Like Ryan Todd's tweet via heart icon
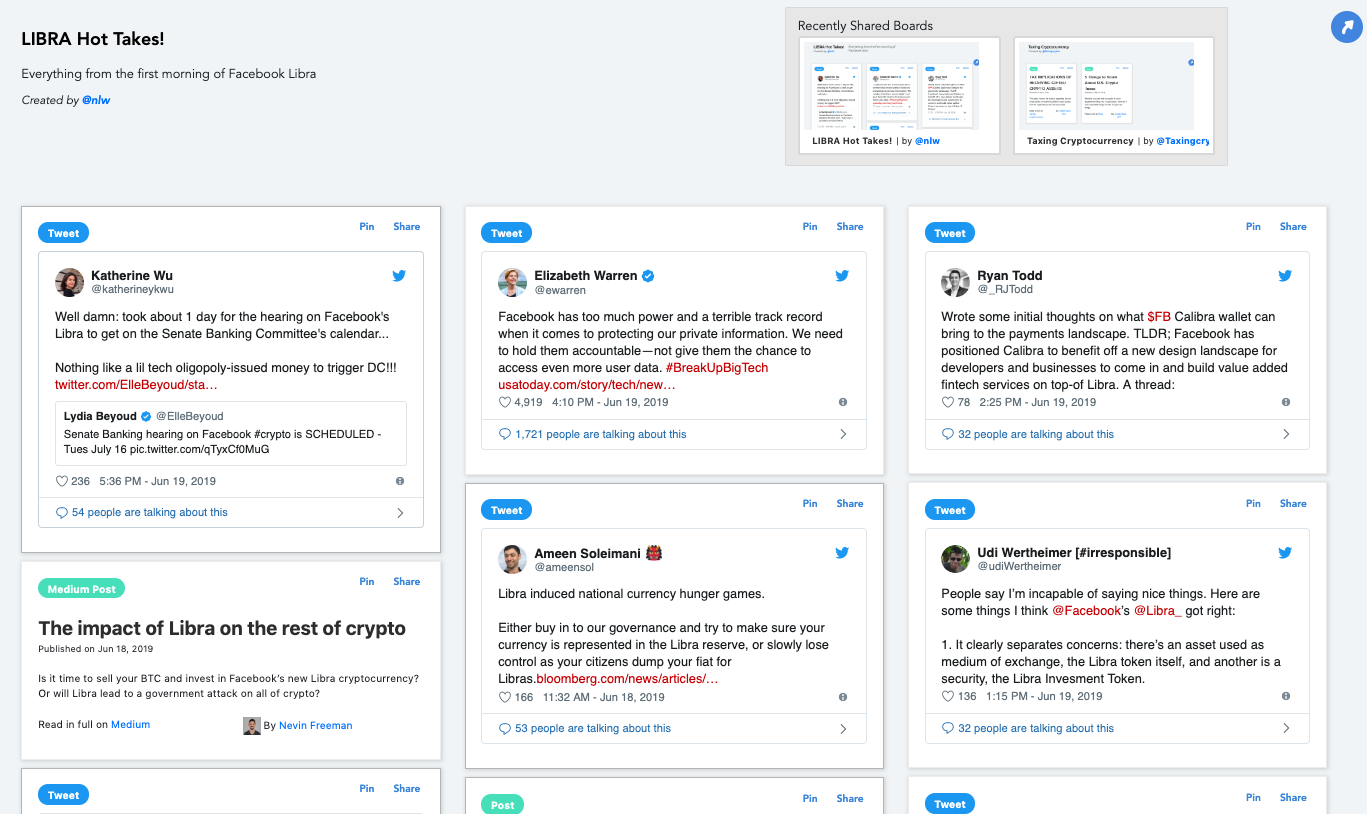Viewport: 1367px width, 814px height. (947, 402)
